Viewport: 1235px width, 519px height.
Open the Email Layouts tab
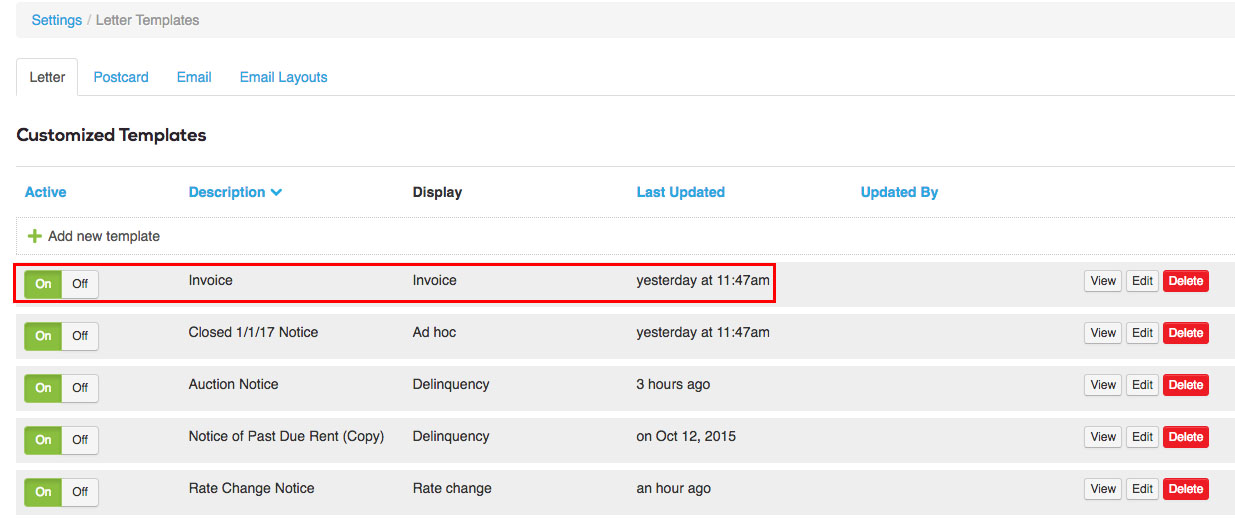[283, 77]
